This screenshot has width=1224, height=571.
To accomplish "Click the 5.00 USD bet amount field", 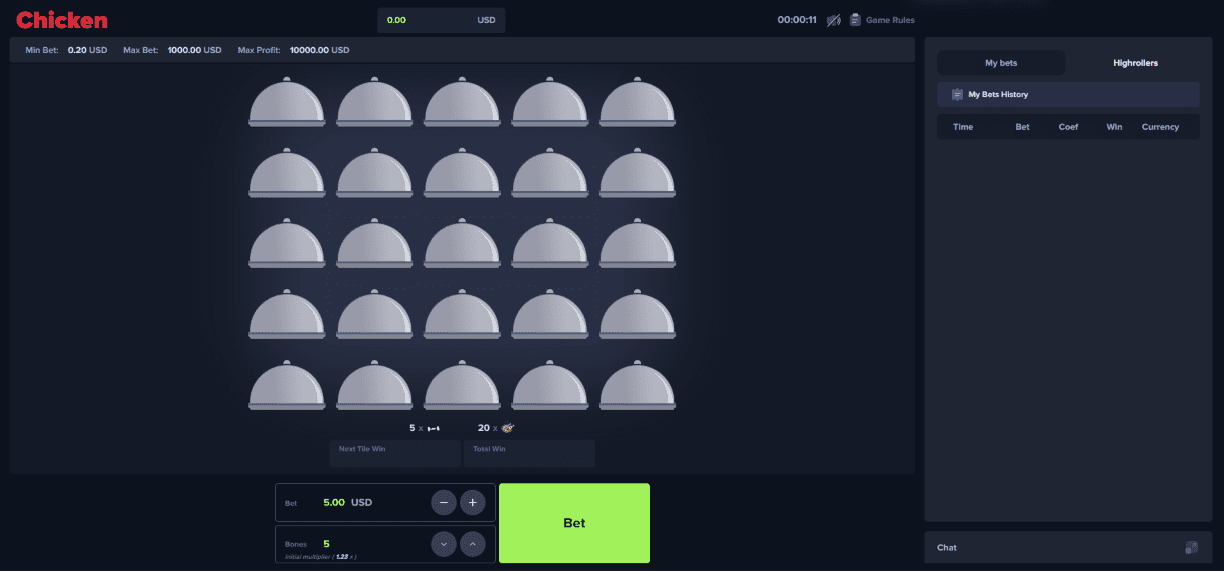I will click(348, 502).
